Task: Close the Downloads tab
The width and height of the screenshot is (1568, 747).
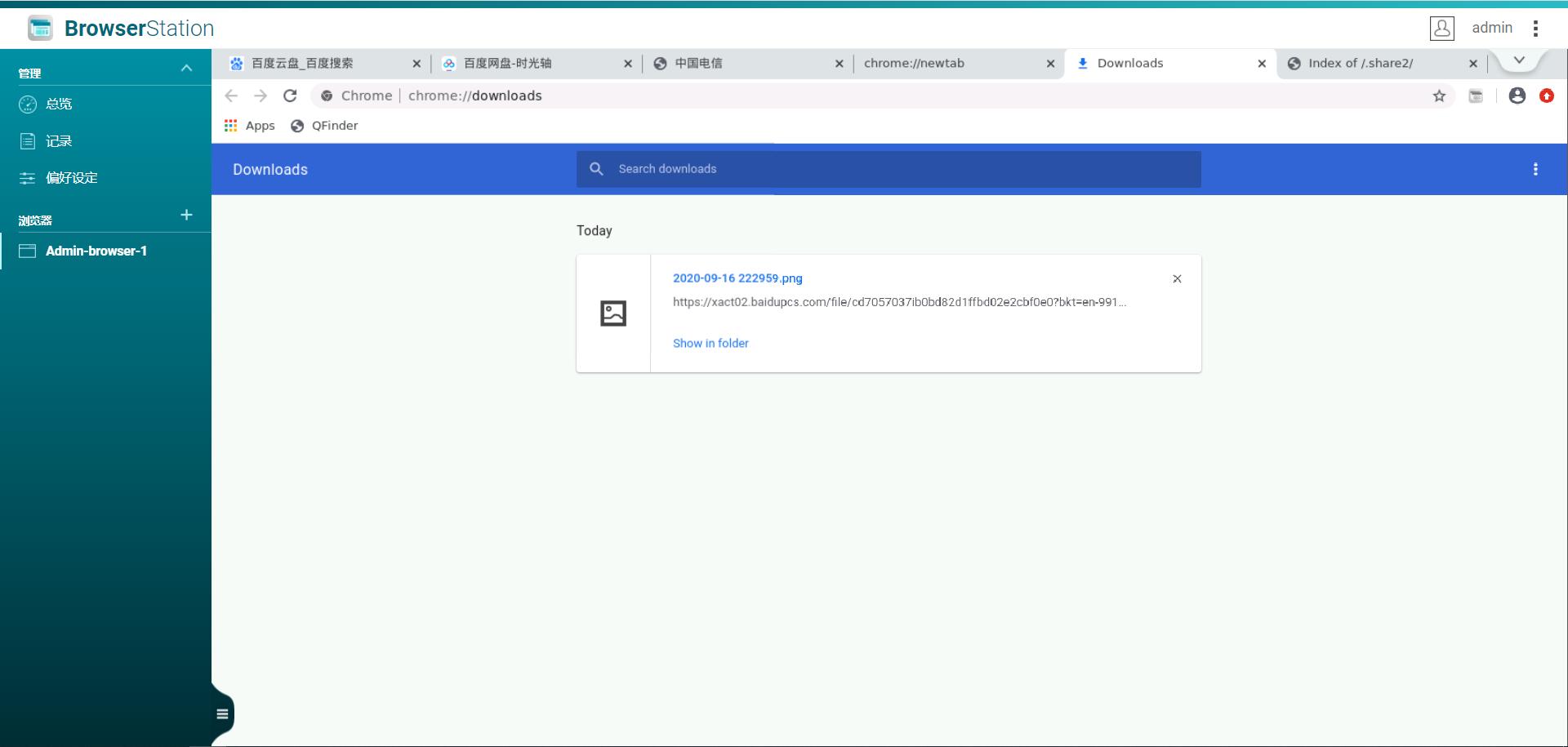Action: coord(1262,64)
